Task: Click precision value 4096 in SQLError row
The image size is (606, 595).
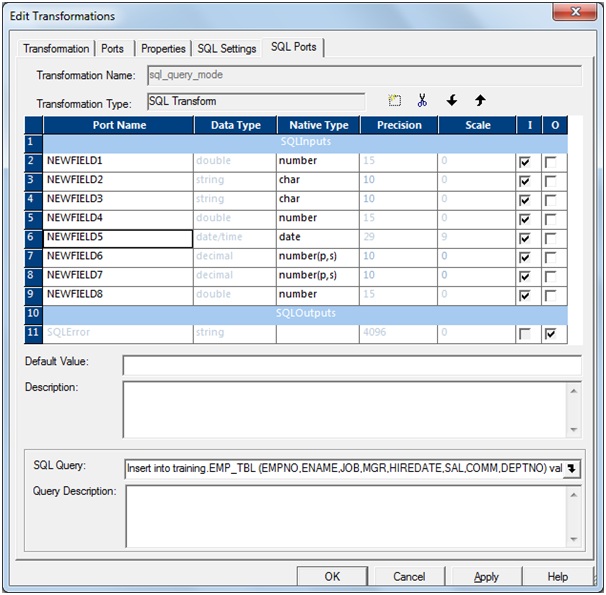Action: click(x=398, y=334)
